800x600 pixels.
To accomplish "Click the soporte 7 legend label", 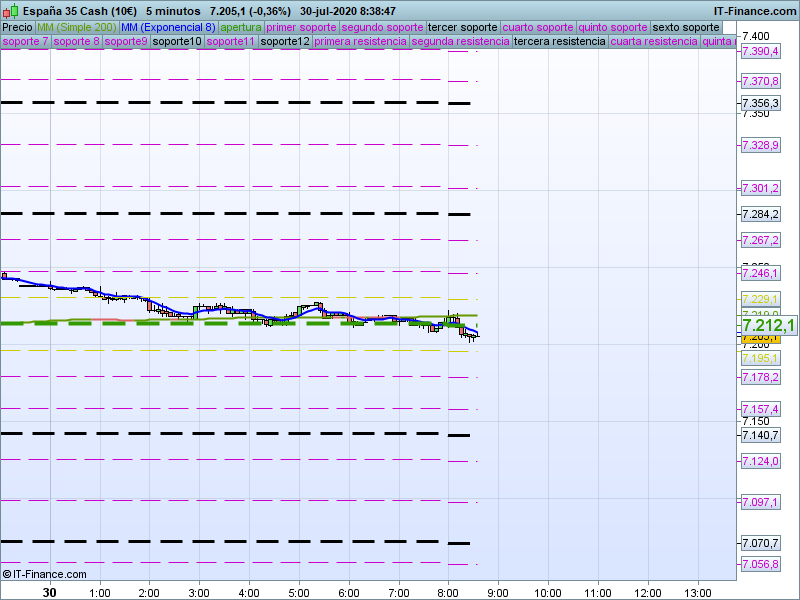I will tap(25, 42).
